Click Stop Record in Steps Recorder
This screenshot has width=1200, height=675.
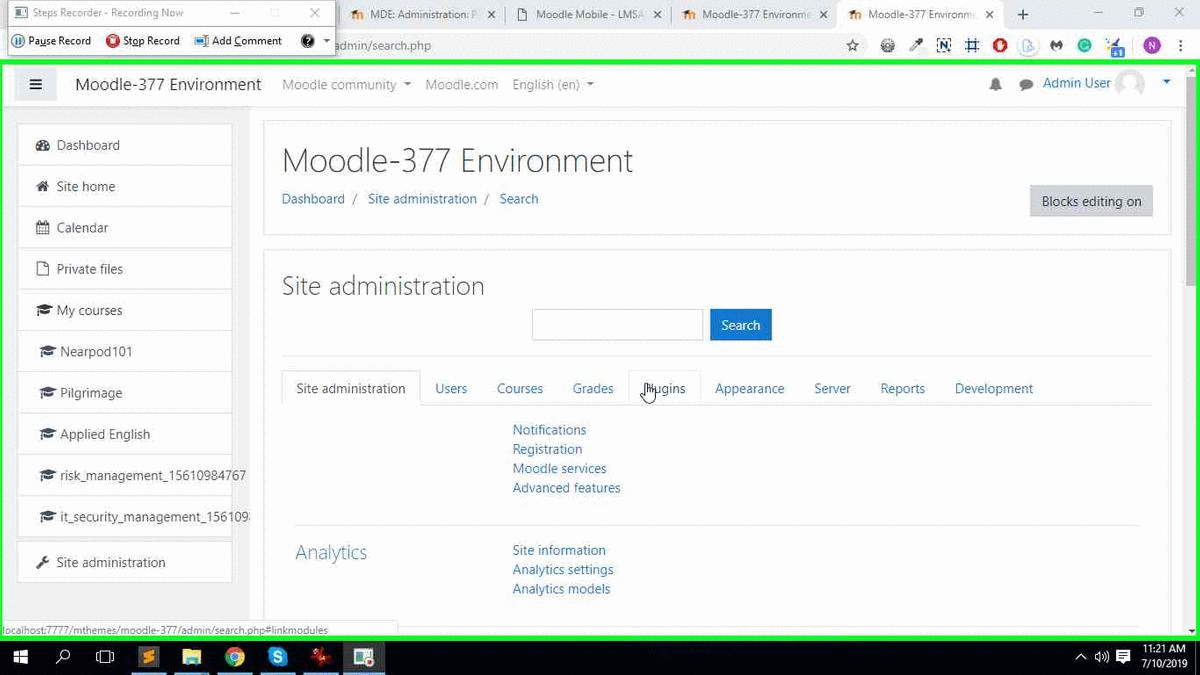tap(143, 41)
